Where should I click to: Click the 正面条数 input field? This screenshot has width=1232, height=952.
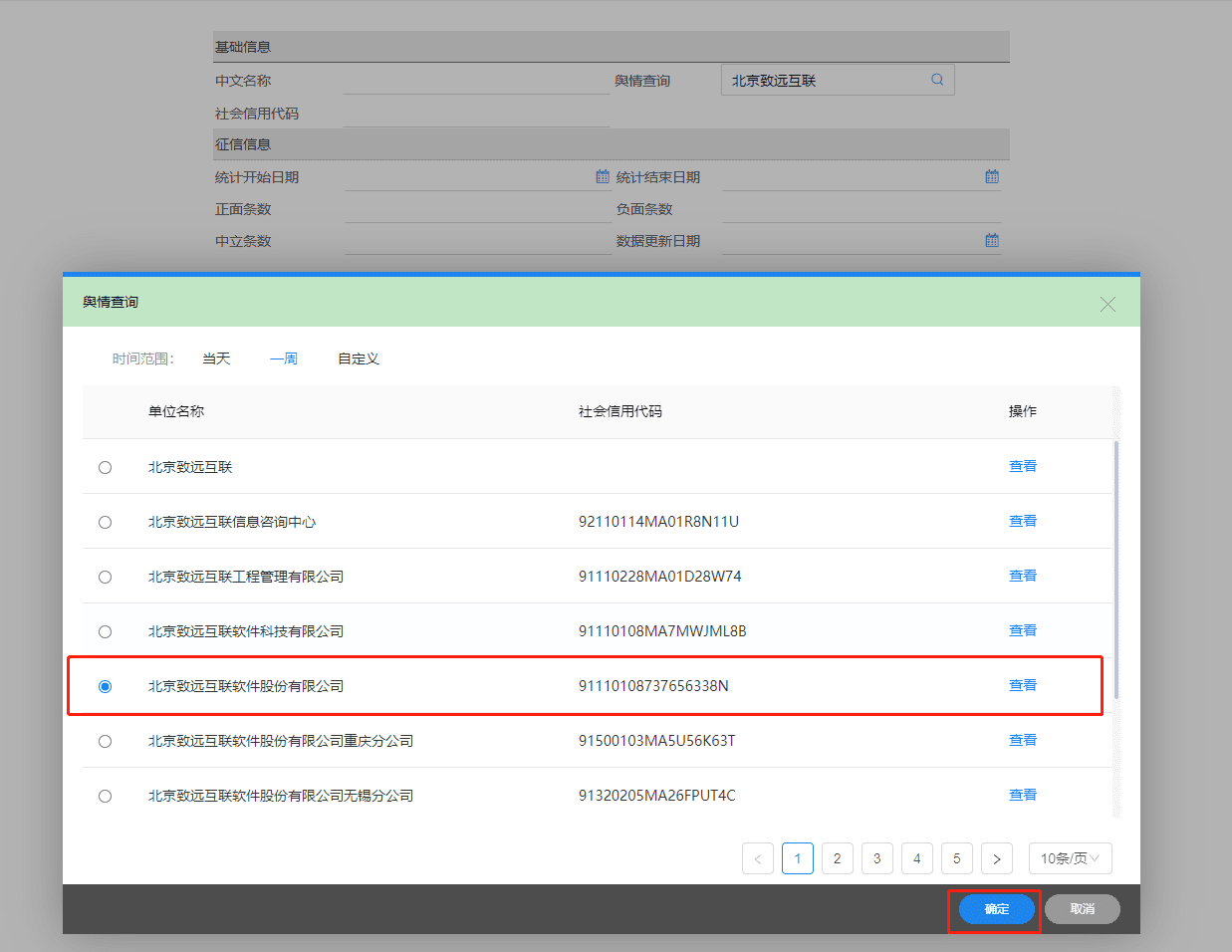[478, 208]
